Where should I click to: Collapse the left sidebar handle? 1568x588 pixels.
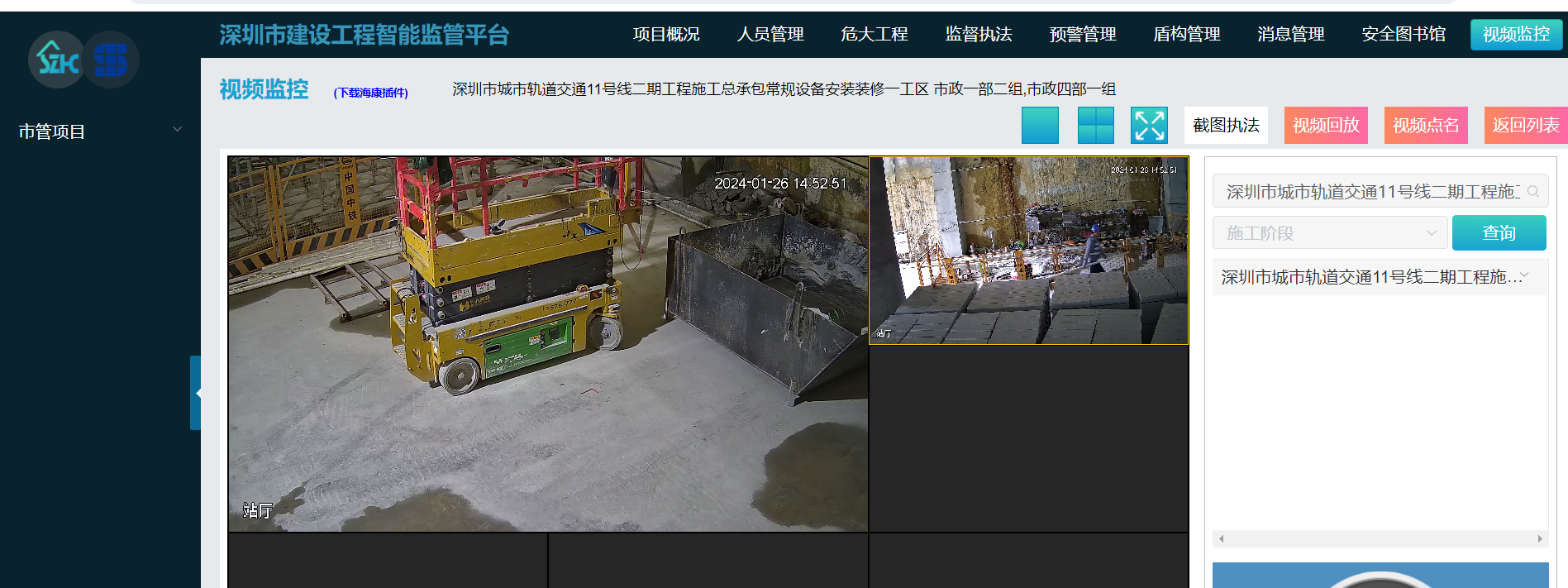[196, 393]
